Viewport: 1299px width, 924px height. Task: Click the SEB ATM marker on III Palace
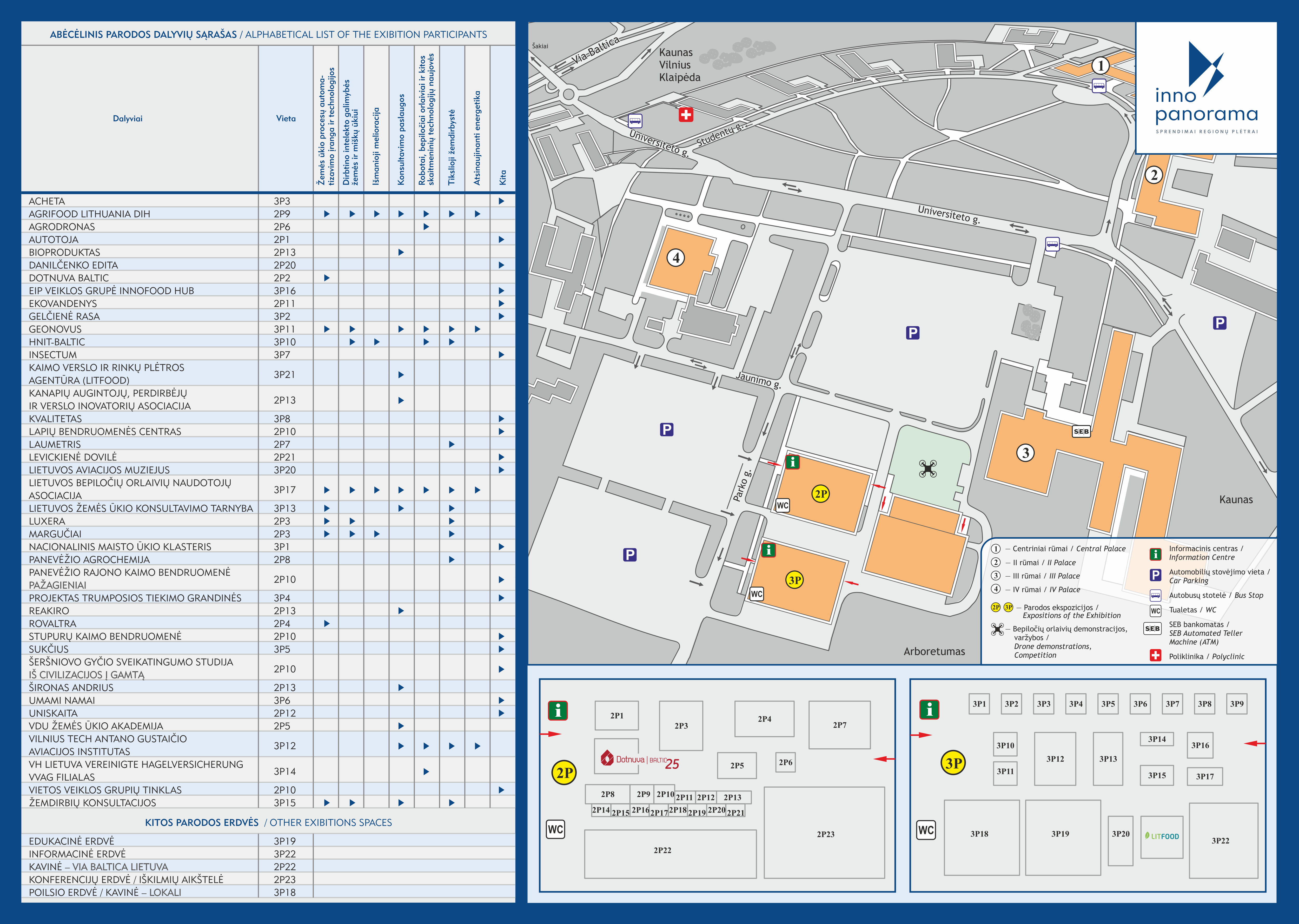1081,431
